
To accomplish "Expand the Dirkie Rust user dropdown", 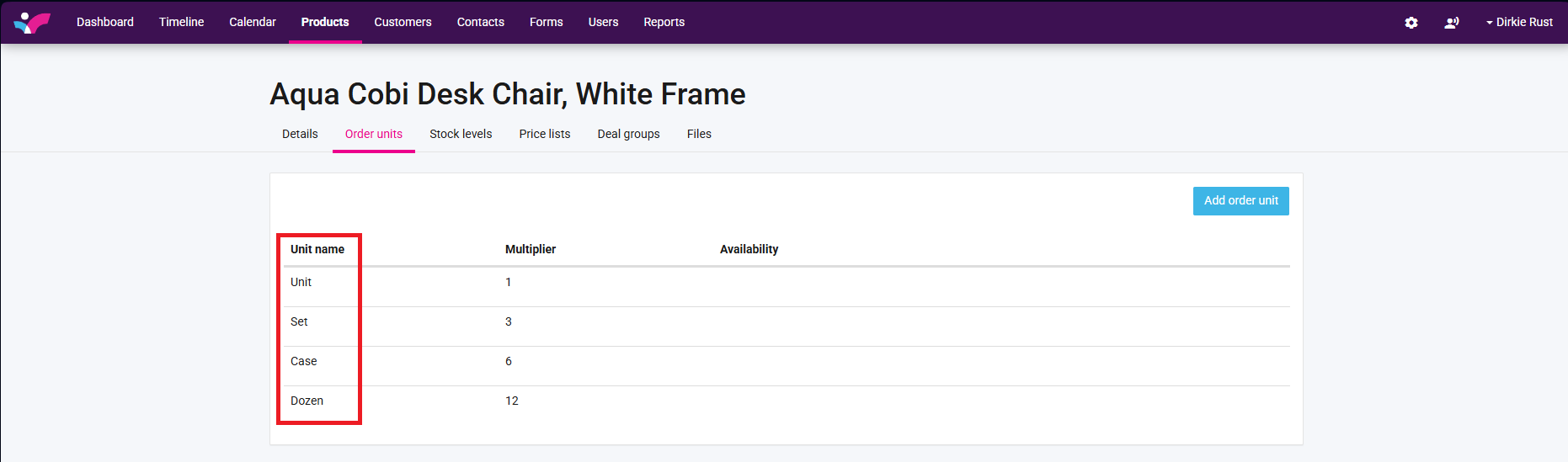I will pos(1519,23).
